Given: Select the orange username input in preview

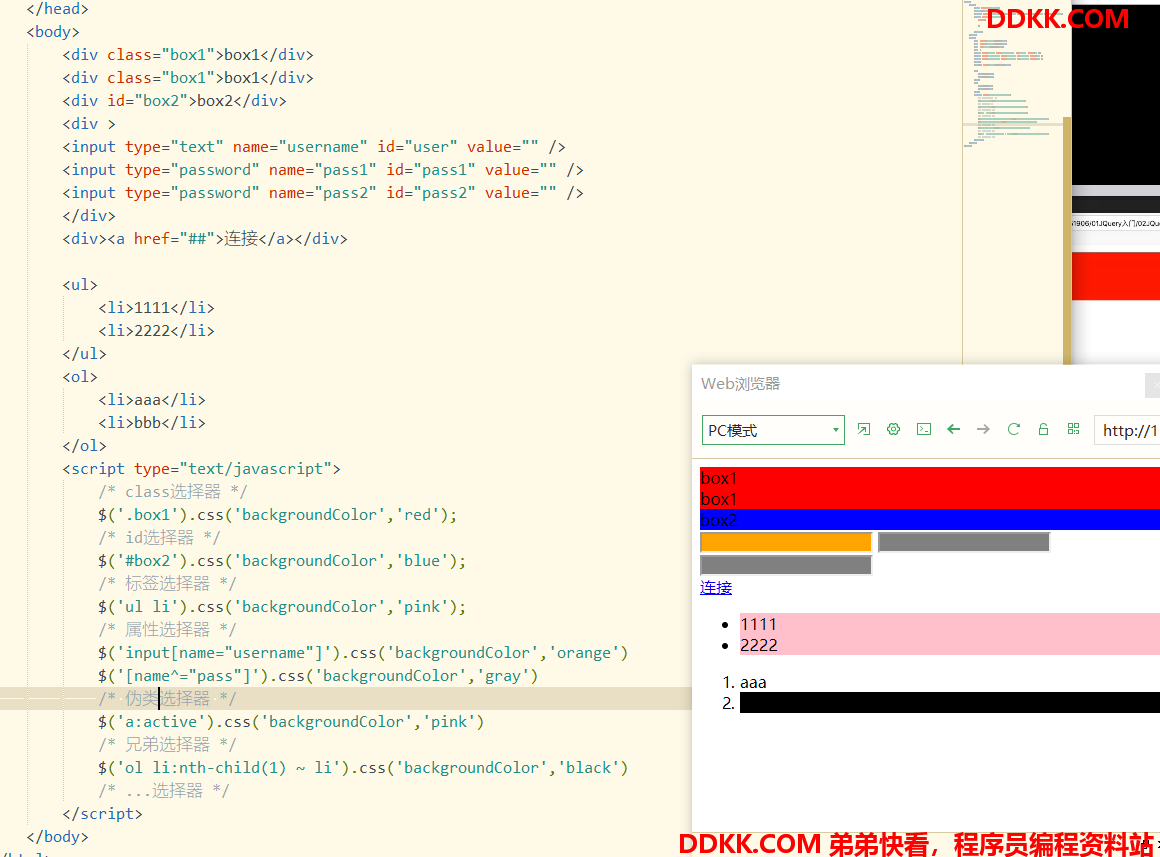Looking at the screenshot, I should pyautogui.click(x=786, y=542).
